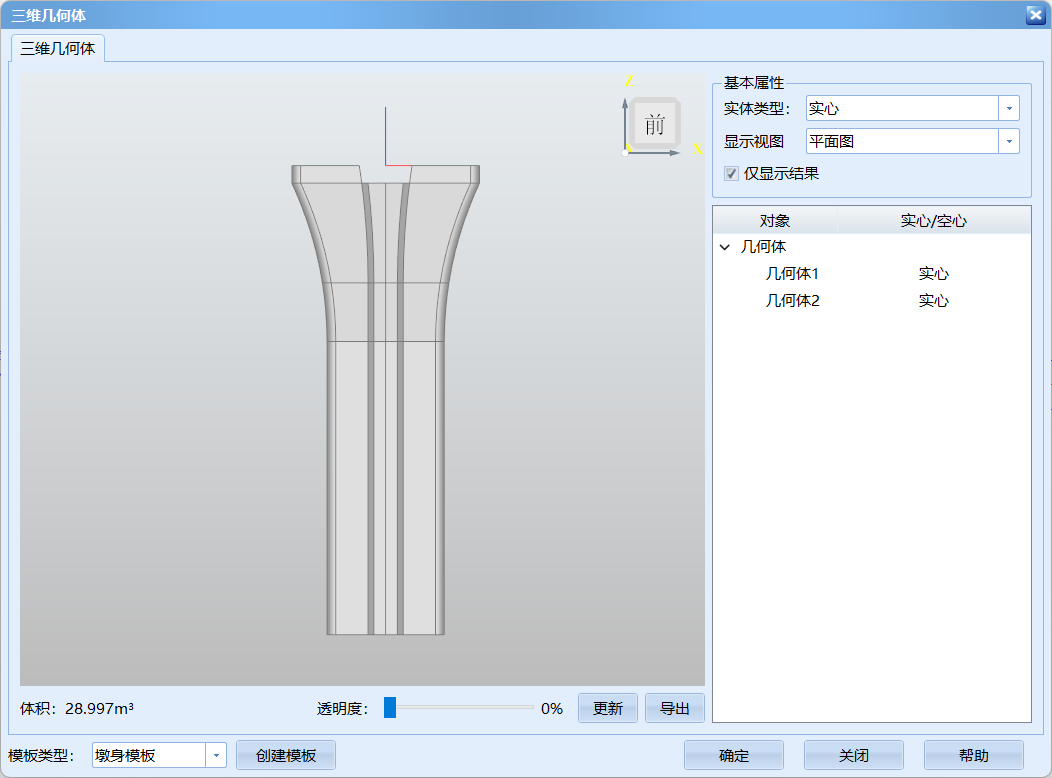Click the 创建模板 button

click(x=285, y=755)
